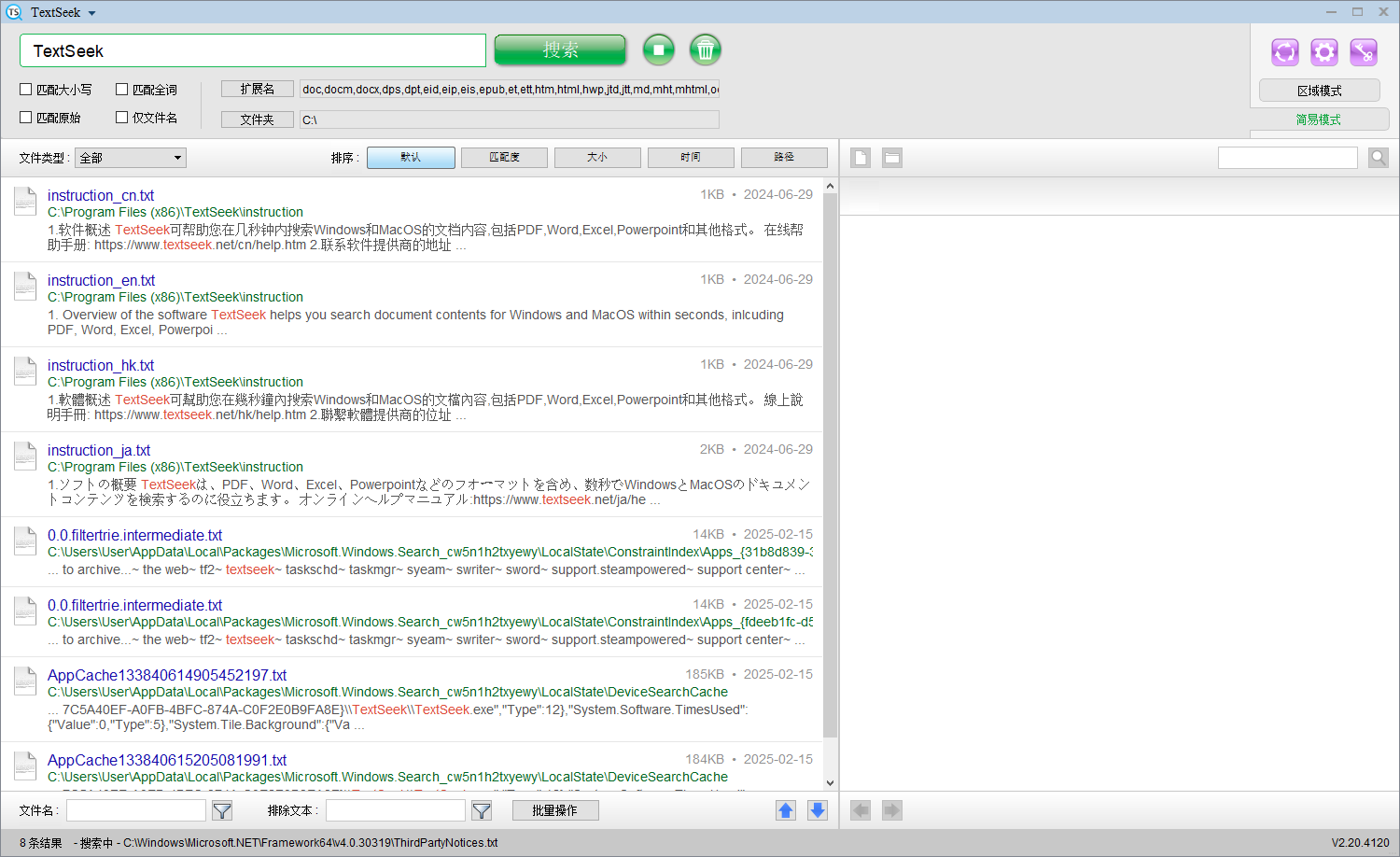The image size is (1400, 857).
Task: Click the filter funnel beside 文件名 field
Action: (x=221, y=810)
